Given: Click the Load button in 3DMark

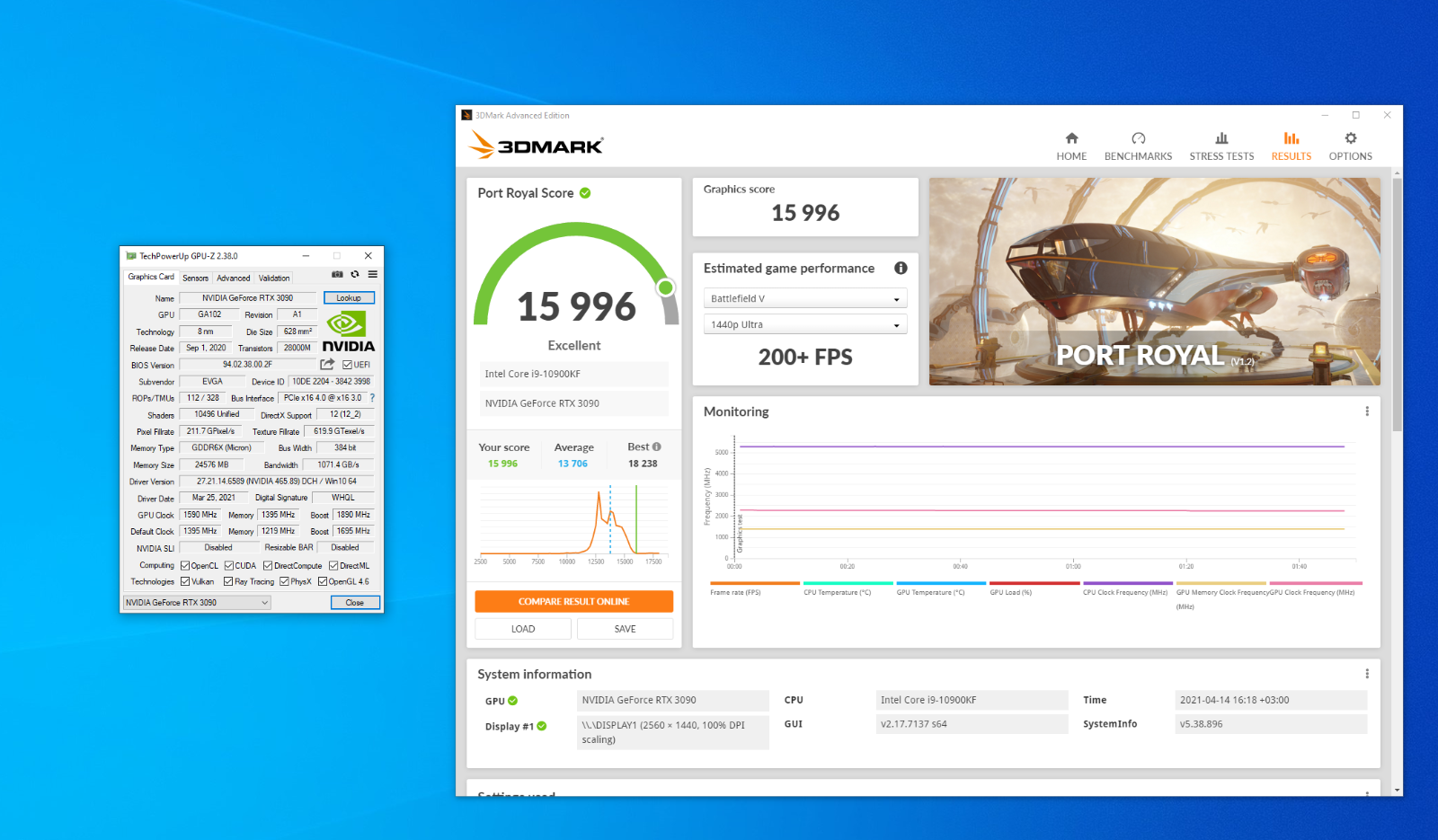Looking at the screenshot, I should [x=523, y=629].
